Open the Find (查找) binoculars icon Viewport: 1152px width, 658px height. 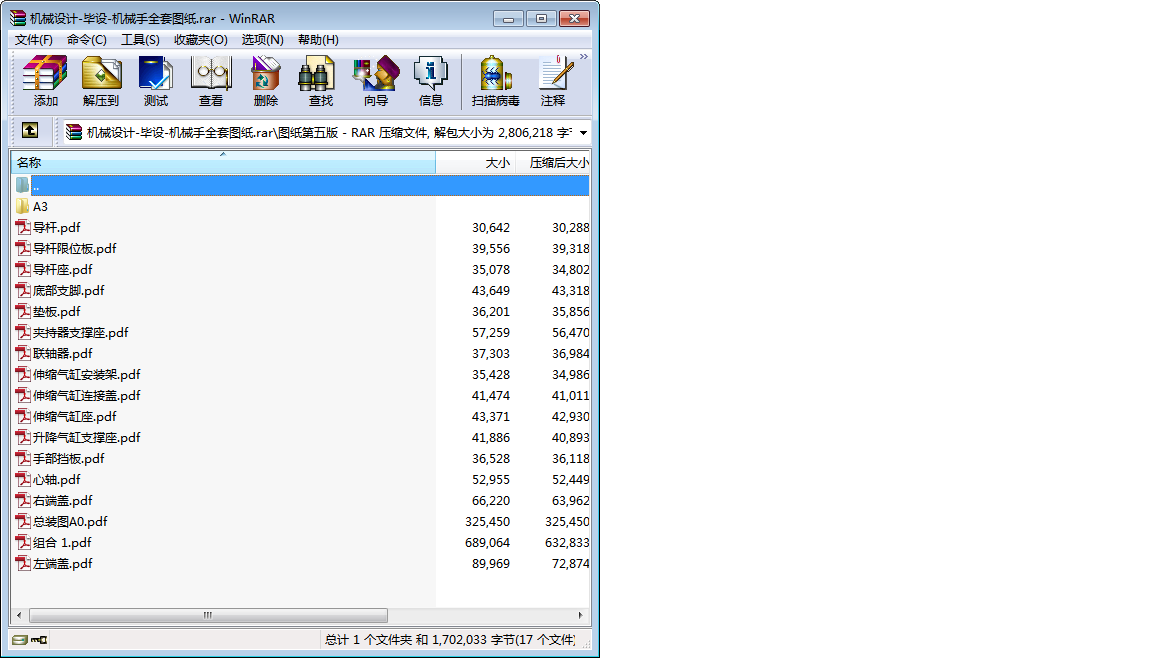[320, 81]
